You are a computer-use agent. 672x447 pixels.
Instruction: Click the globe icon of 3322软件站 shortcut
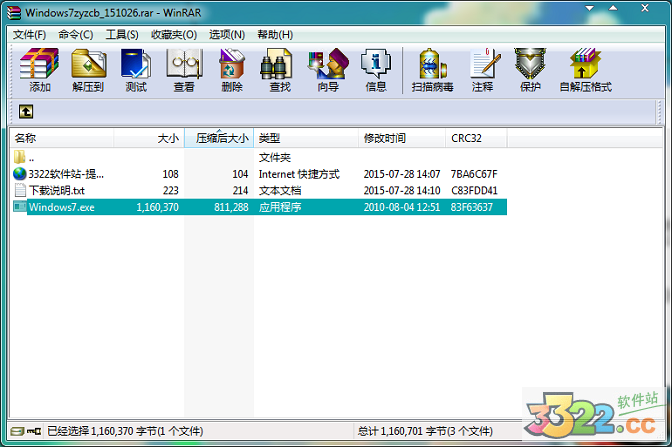[x=19, y=174]
